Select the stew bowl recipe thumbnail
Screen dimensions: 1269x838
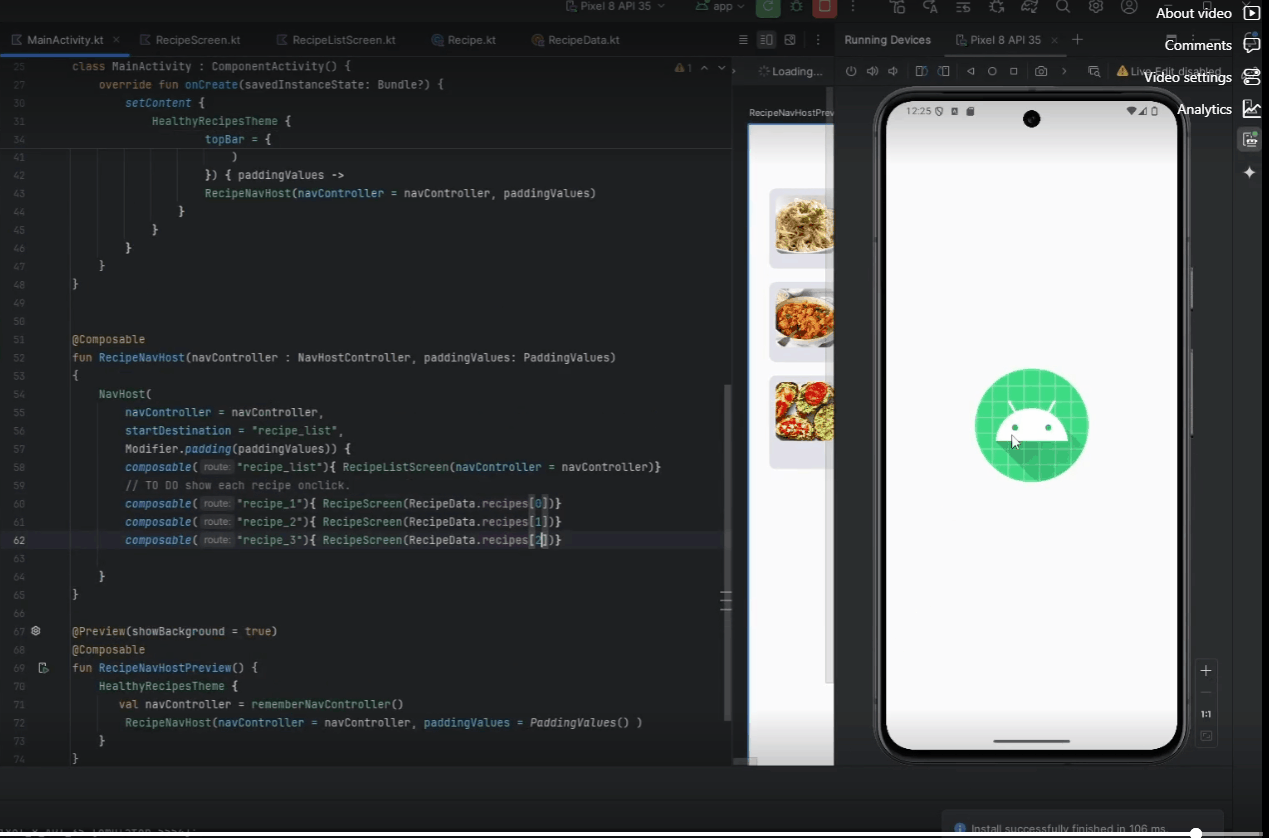click(803, 320)
